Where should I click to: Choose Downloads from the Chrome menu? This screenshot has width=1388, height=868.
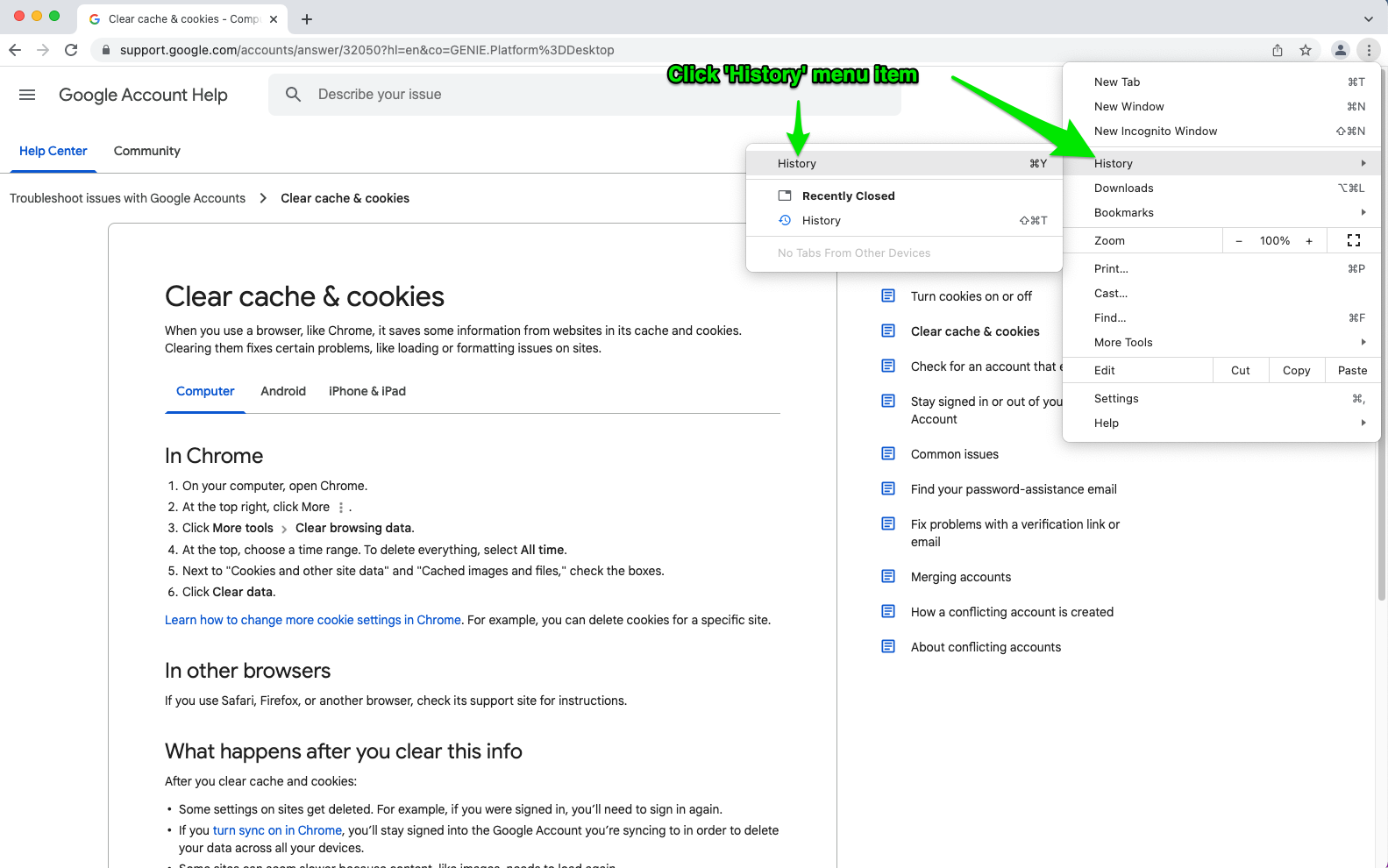pyautogui.click(x=1124, y=188)
